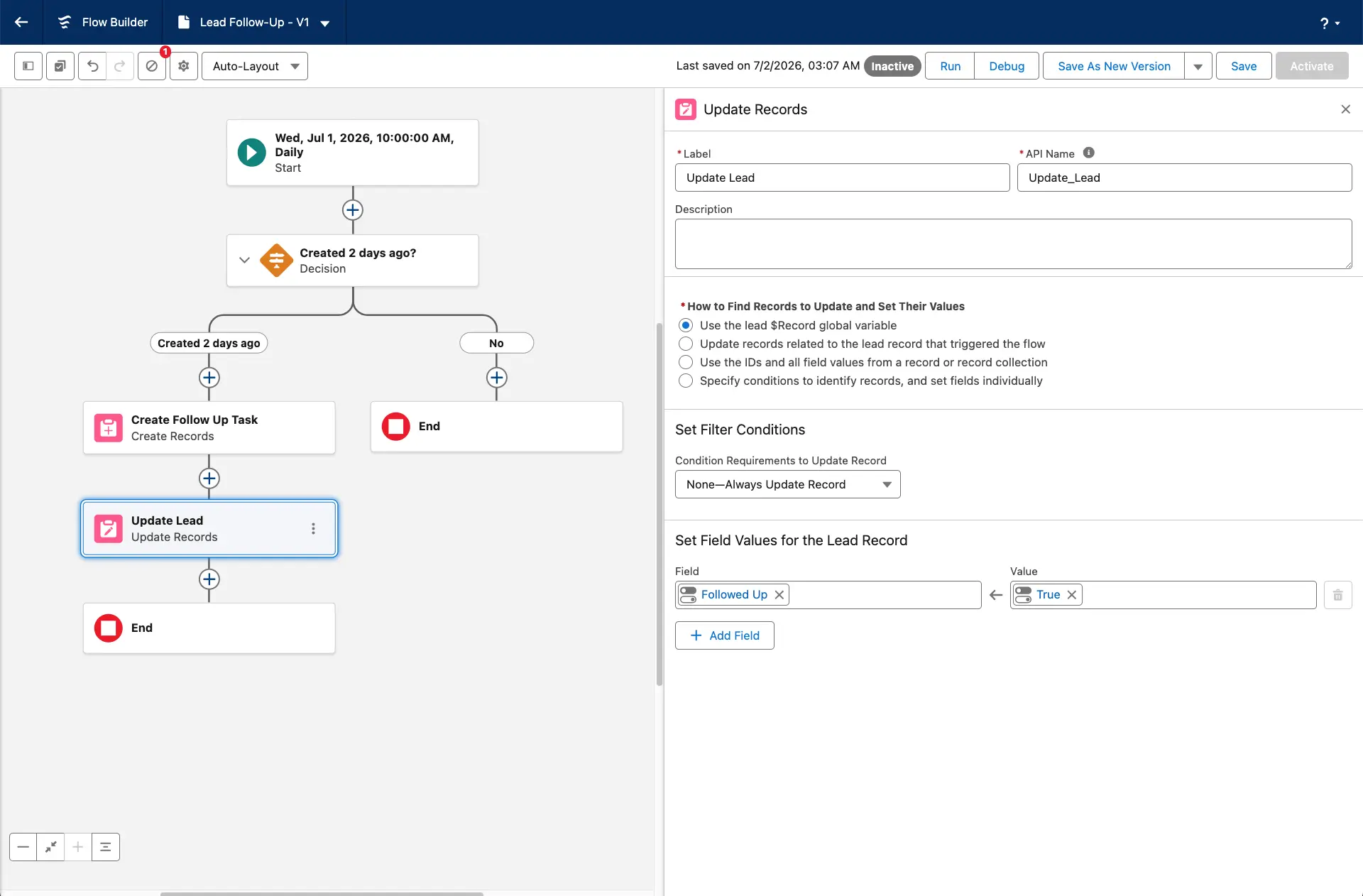Remove the True value pill

[1072, 595]
